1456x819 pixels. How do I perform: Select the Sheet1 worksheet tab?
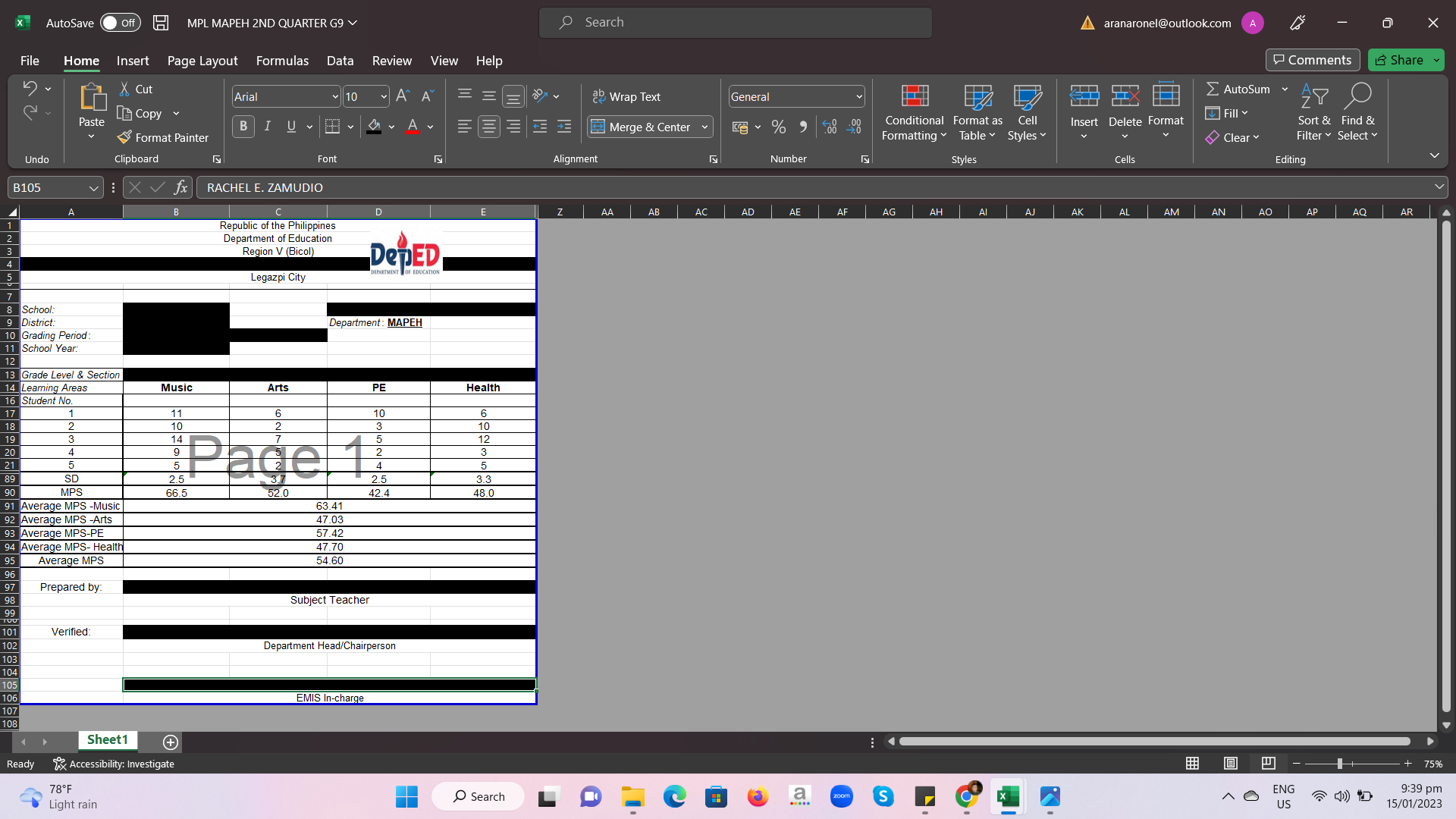click(x=107, y=739)
